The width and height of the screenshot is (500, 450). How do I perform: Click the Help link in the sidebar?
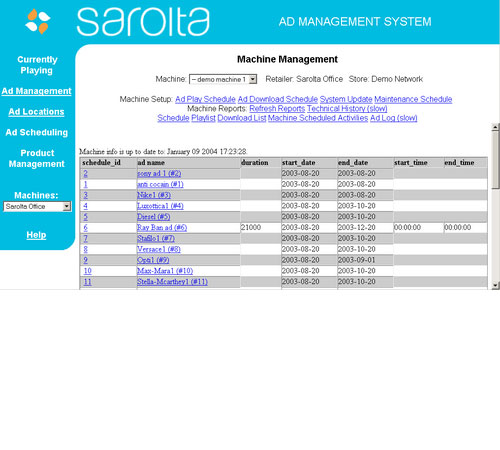[36, 235]
